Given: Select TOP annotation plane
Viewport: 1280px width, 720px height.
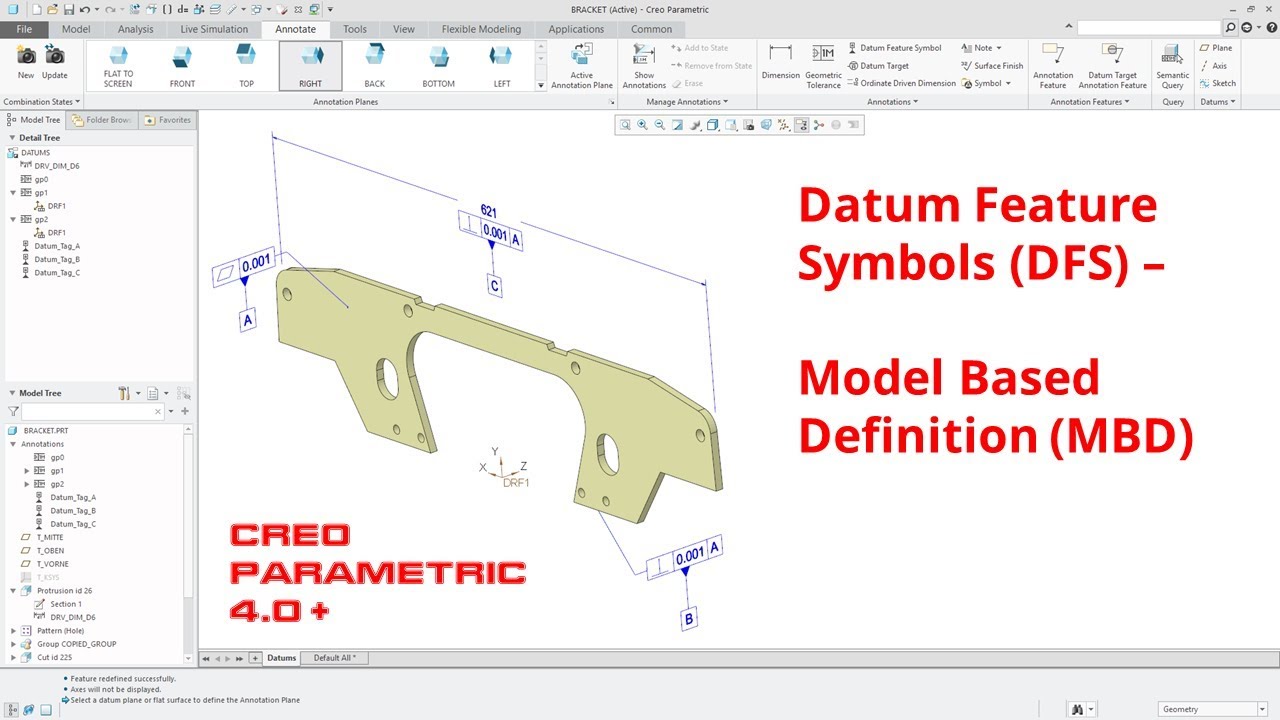Looking at the screenshot, I should pos(246,65).
